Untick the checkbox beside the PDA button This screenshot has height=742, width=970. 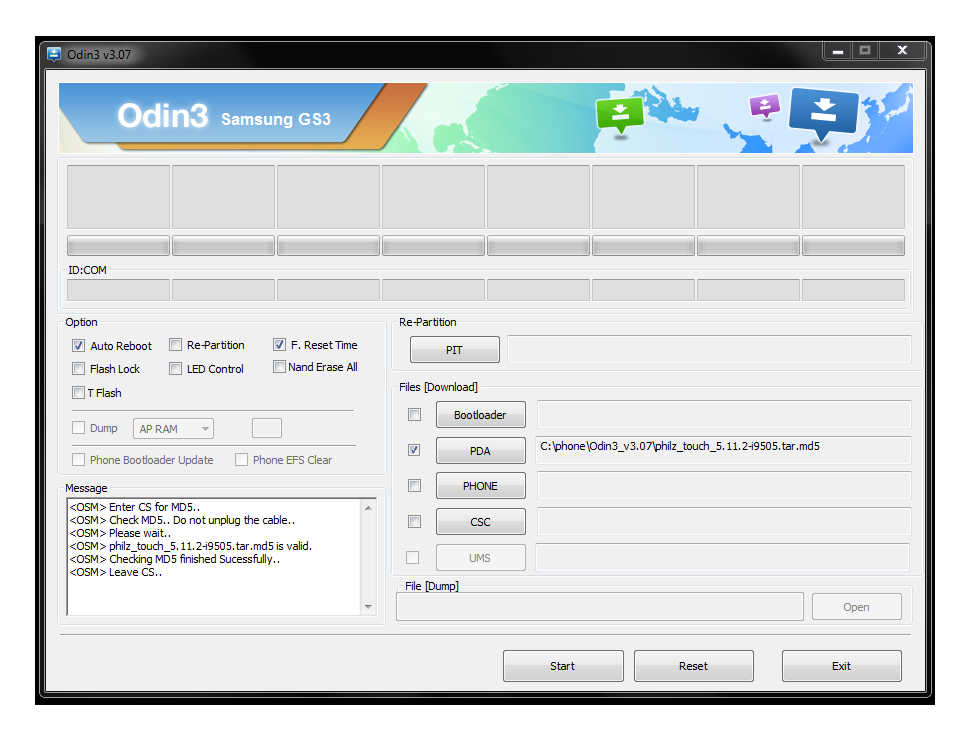pyautogui.click(x=414, y=450)
